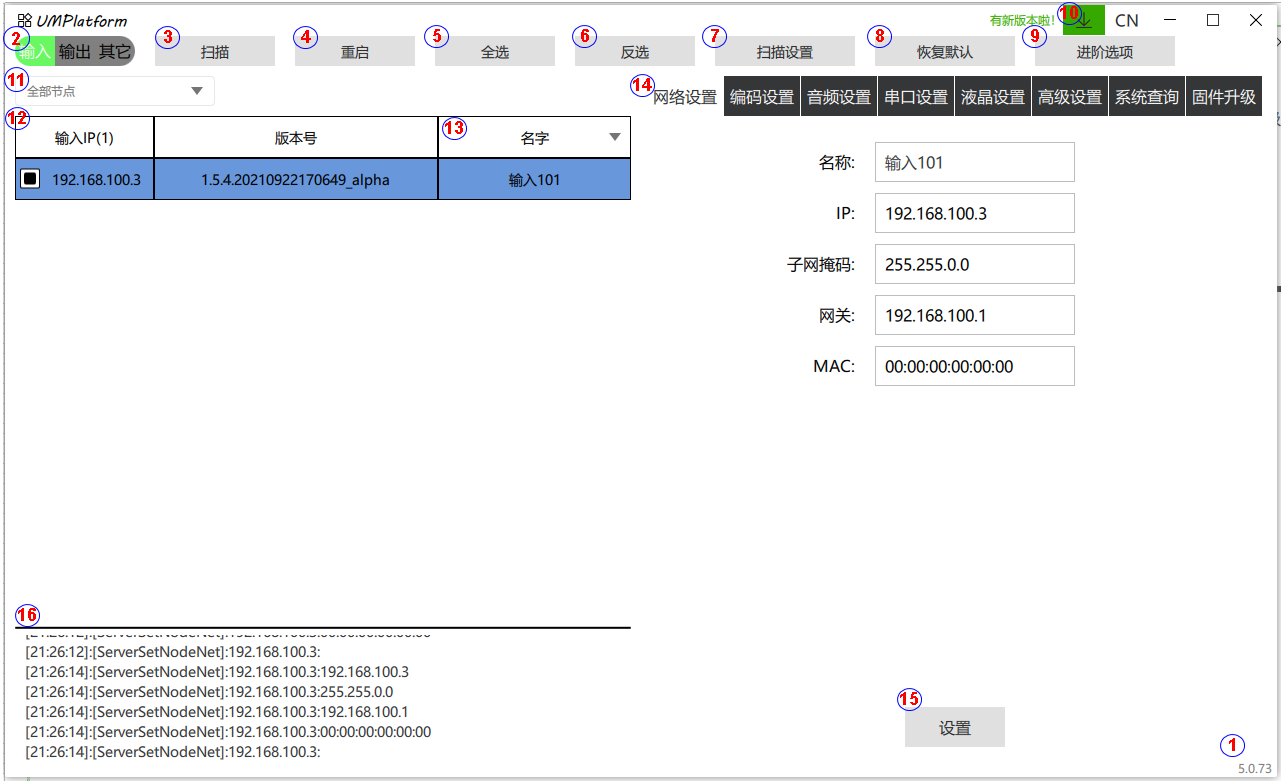
Task: Toggle checkbox for node 192.168.100.3
Action: pyautogui.click(x=31, y=179)
